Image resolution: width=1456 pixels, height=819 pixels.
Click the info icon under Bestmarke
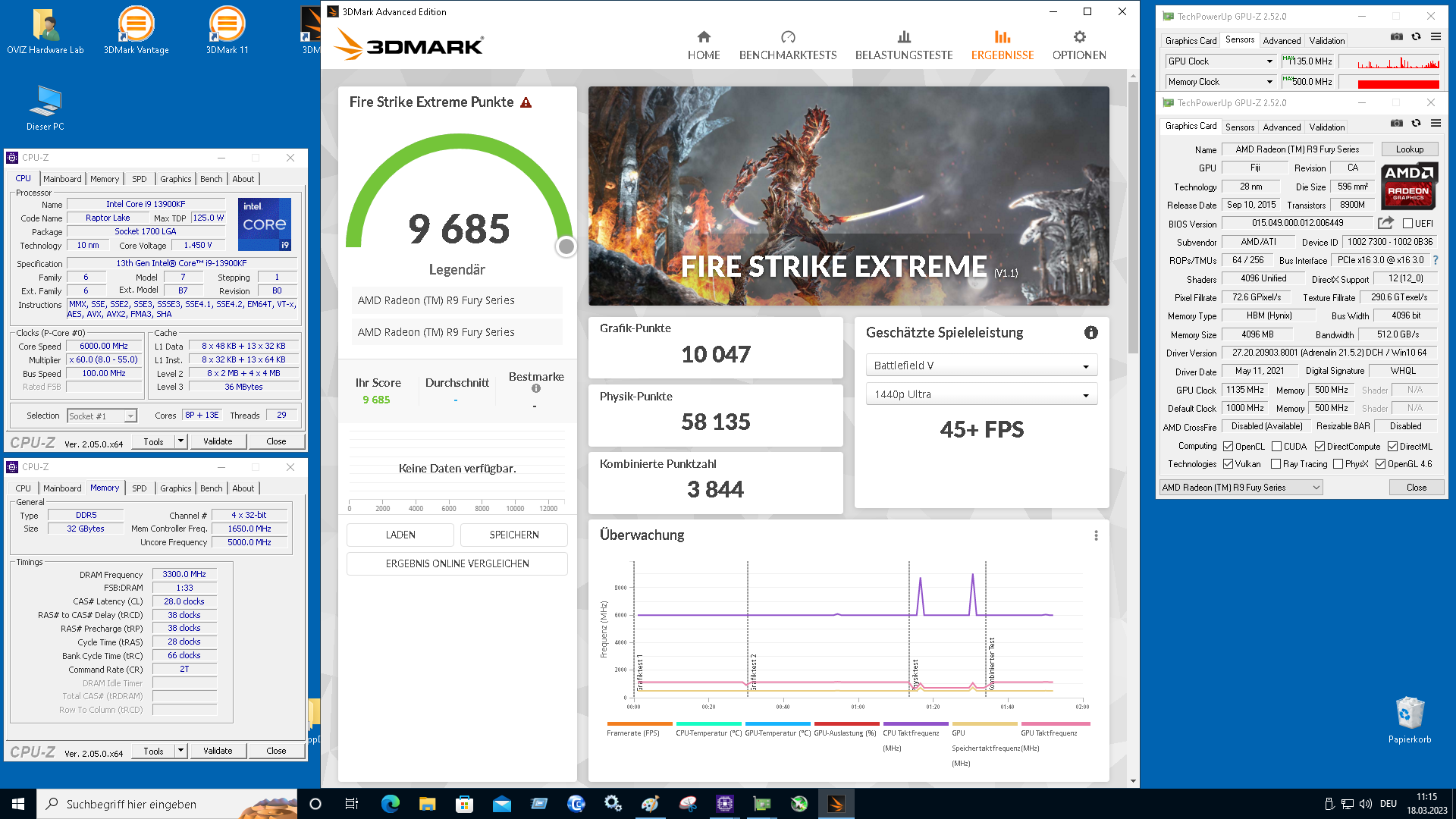pos(536,389)
